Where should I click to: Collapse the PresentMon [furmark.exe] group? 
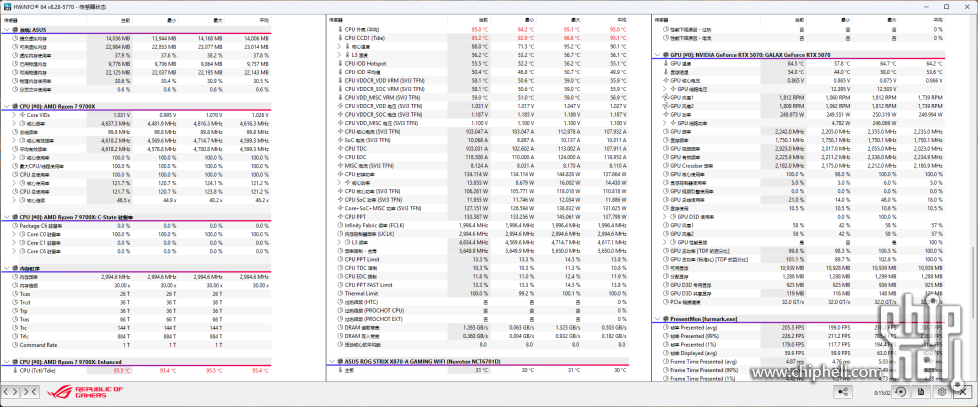(x=657, y=319)
